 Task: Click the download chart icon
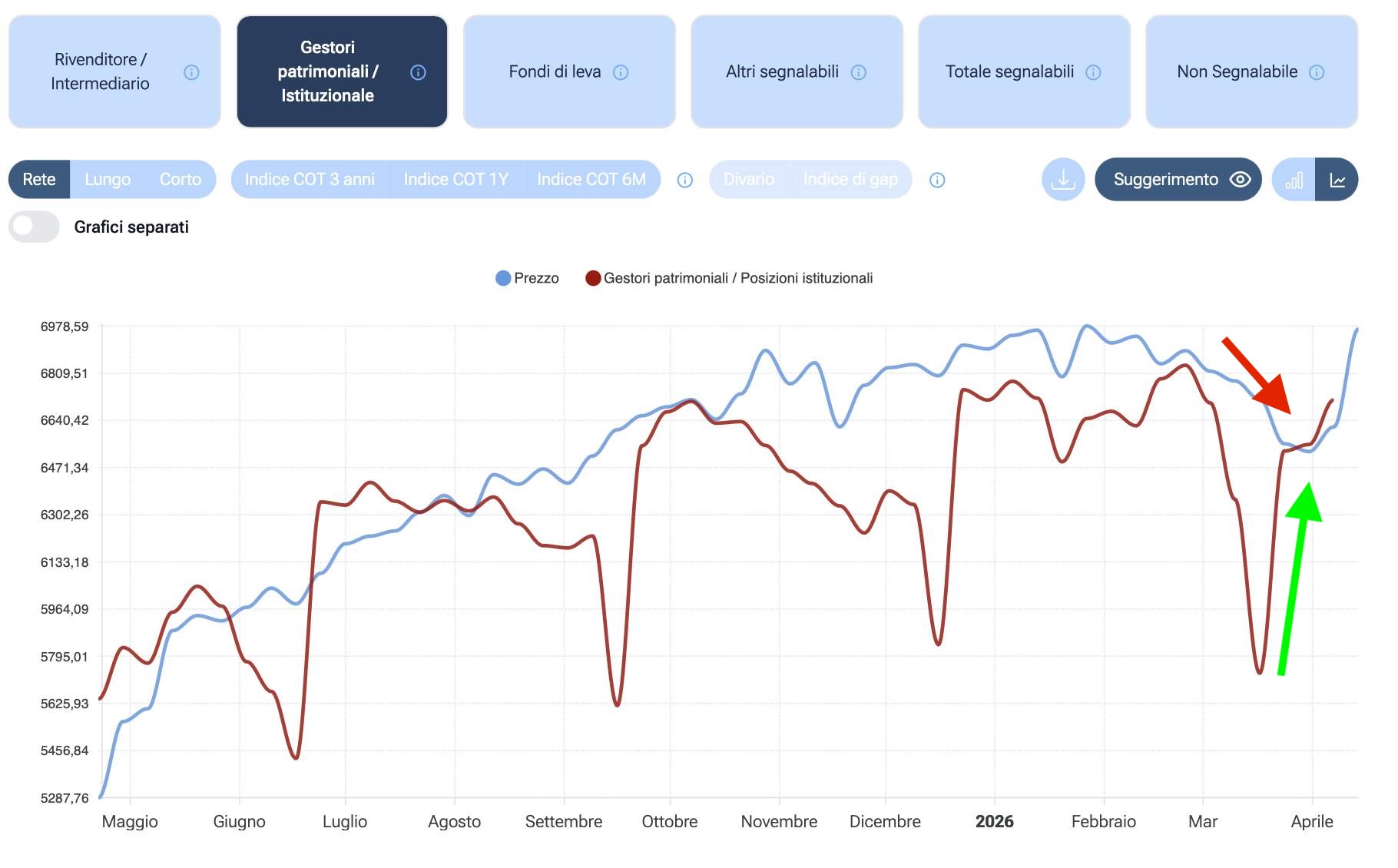[1063, 180]
